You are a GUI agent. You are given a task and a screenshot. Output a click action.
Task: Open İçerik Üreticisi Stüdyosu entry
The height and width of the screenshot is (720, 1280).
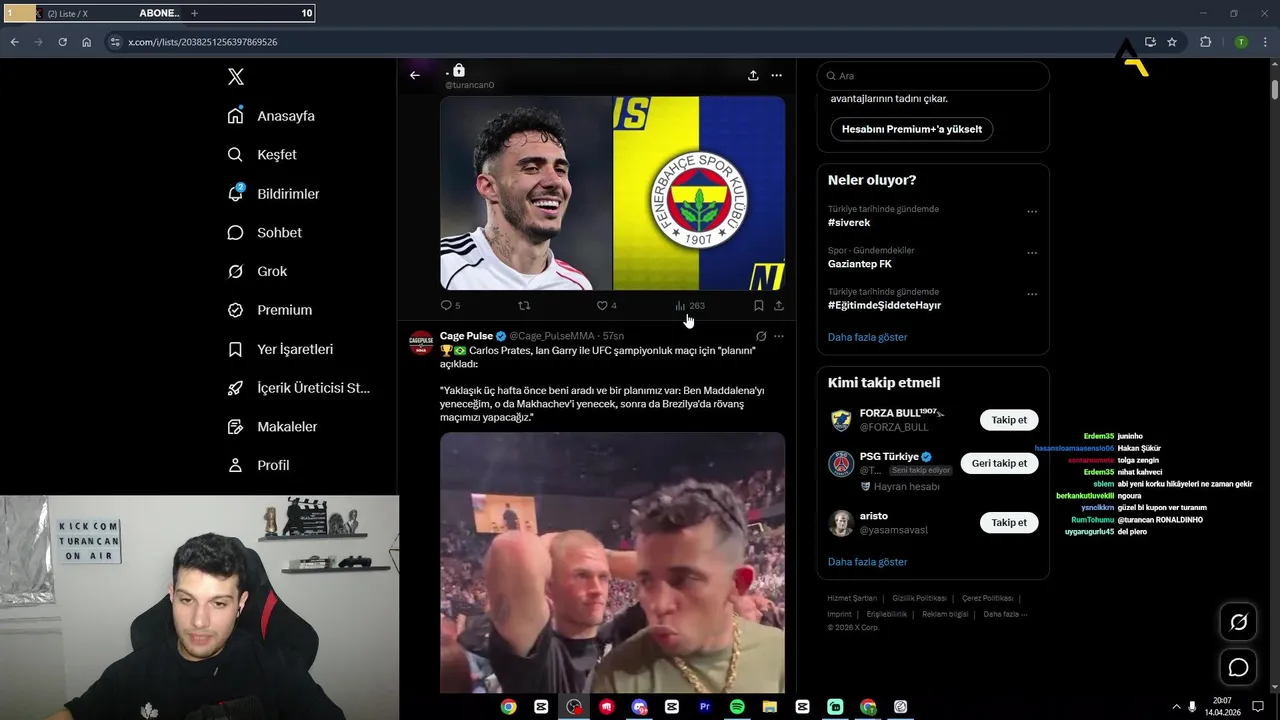[x=299, y=388]
